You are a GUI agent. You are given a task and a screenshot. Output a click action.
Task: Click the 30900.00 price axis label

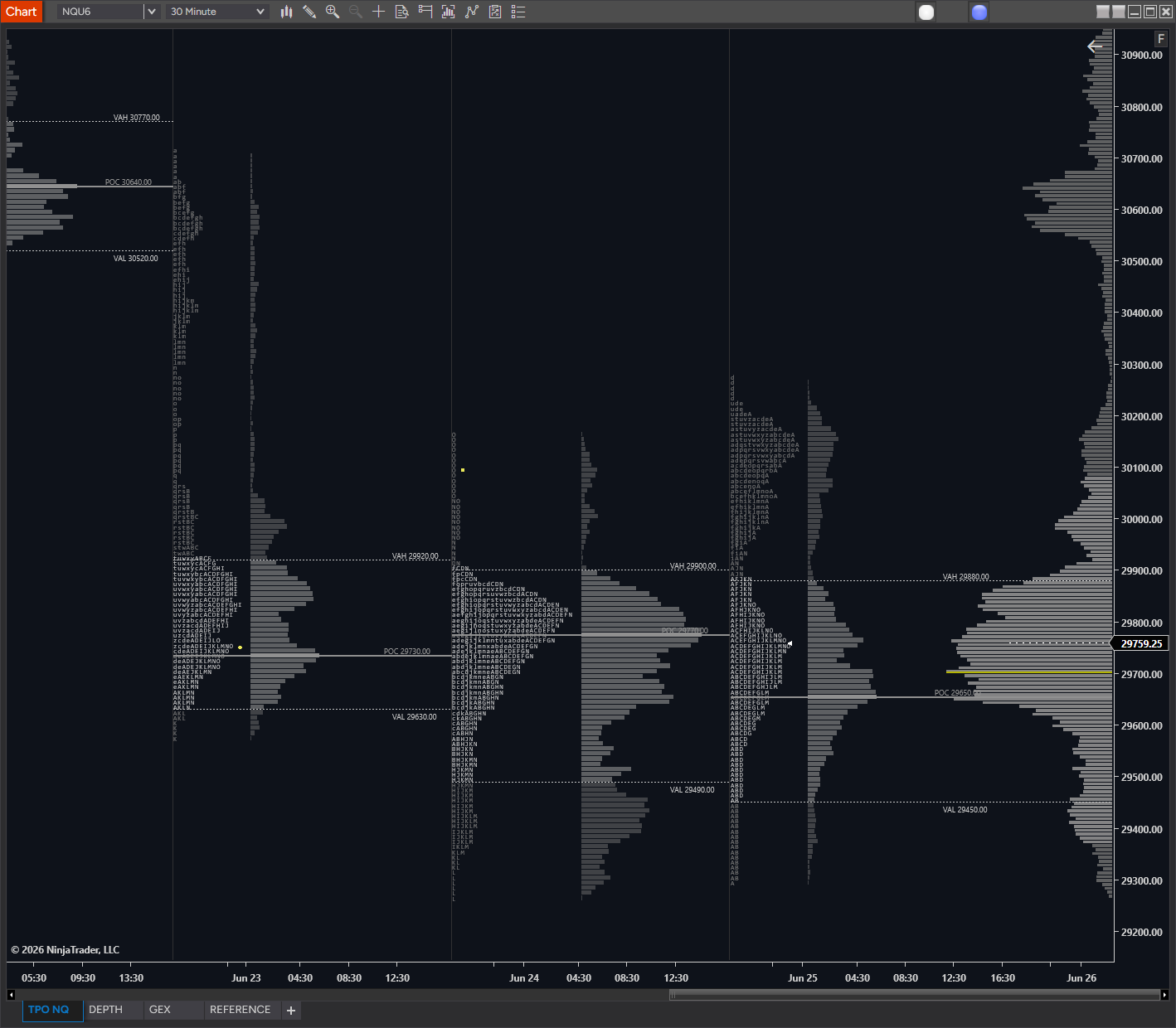tap(1142, 56)
